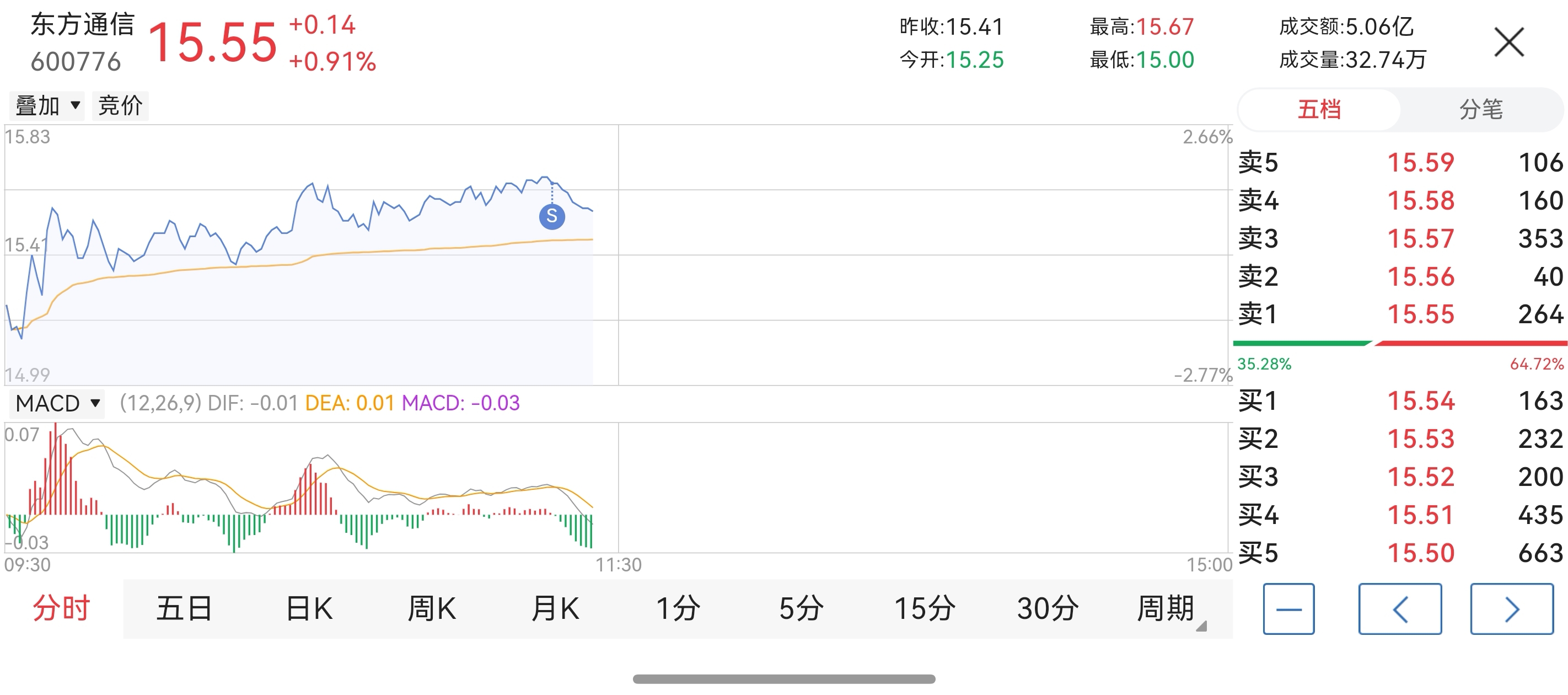Click the 卖1 ask price 15.55 row
This screenshot has height=695, width=1568.
[x=1400, y=314]
